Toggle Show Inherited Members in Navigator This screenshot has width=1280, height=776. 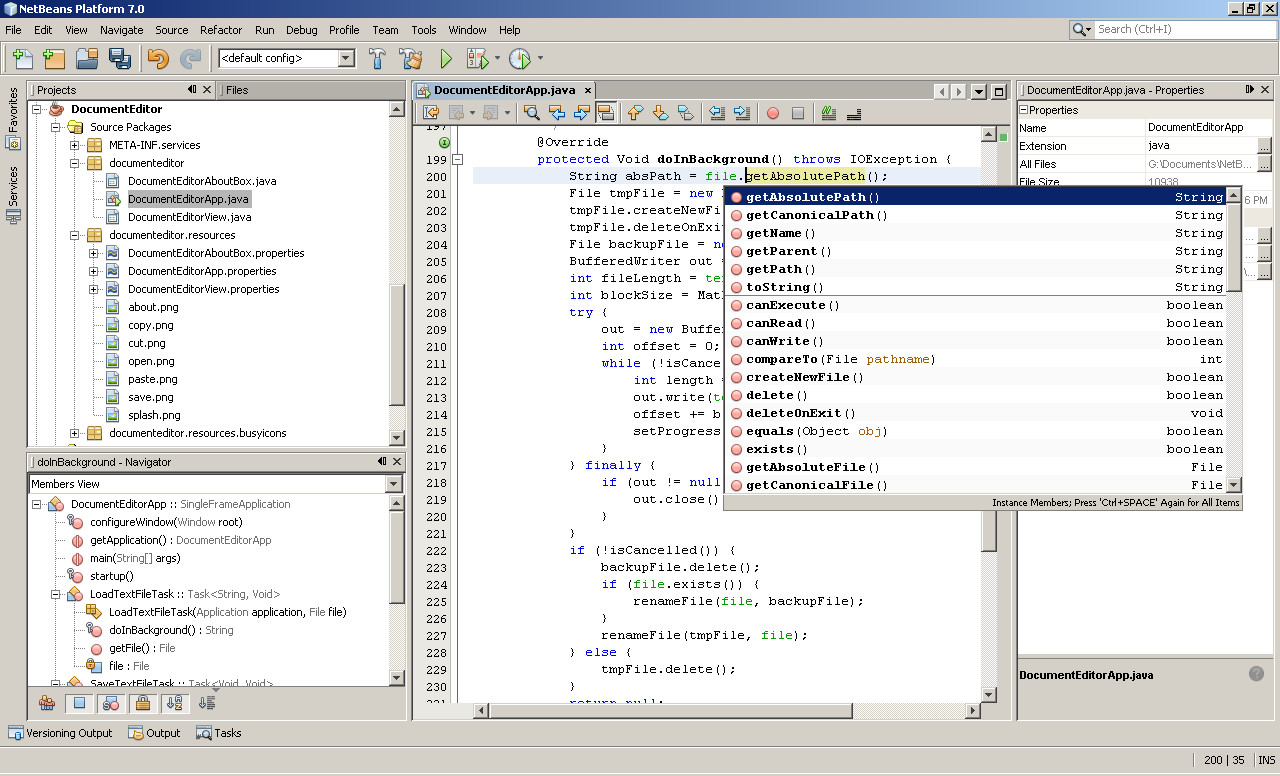[x=47, y=703]
